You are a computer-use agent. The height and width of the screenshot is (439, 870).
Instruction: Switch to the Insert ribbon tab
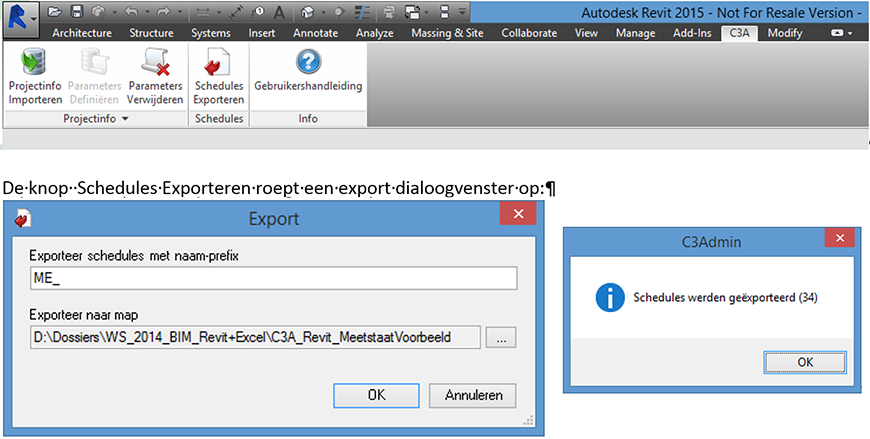tap(261, 33)
